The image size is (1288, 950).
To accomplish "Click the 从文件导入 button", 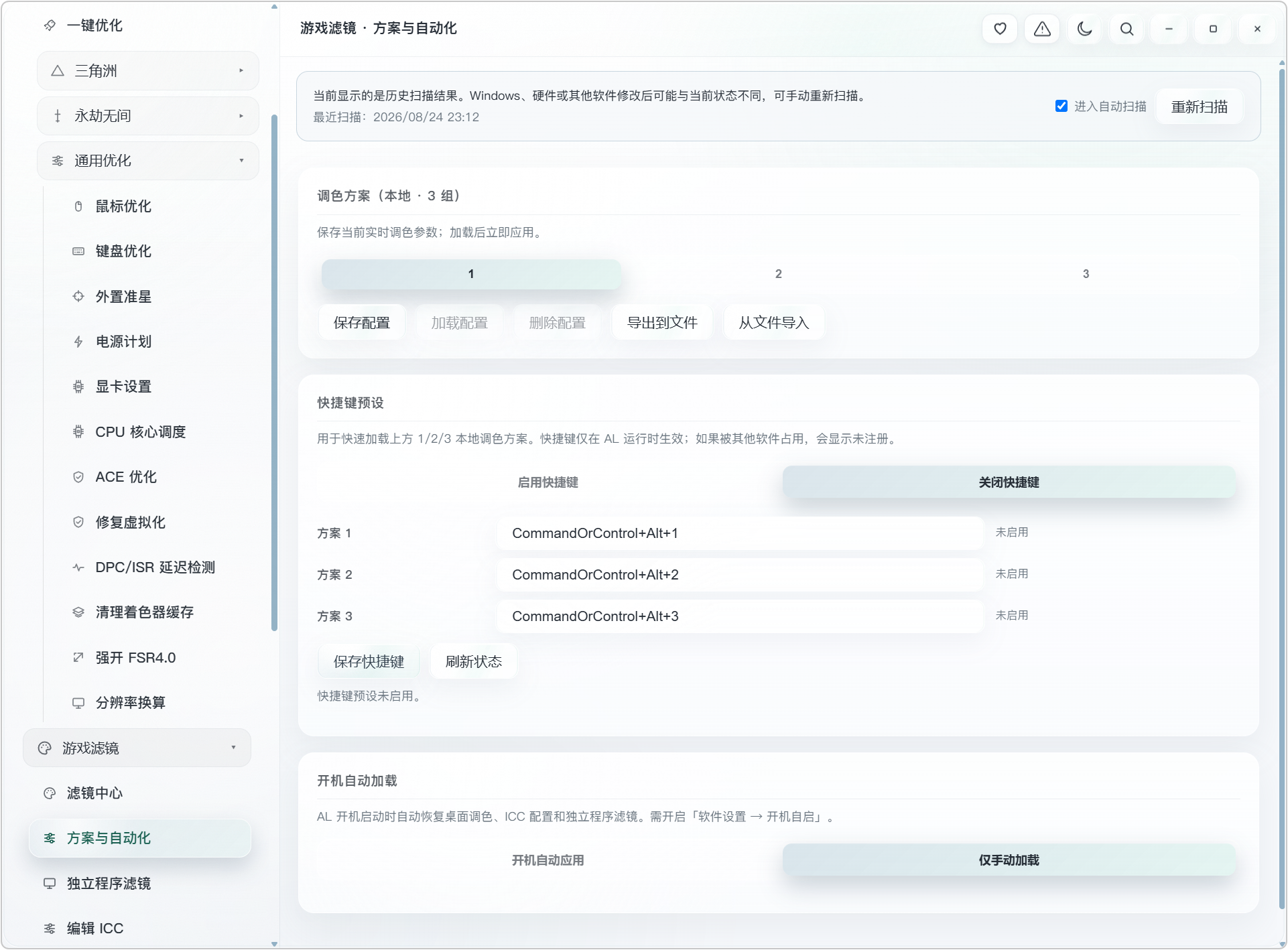I will pos(774,323).
